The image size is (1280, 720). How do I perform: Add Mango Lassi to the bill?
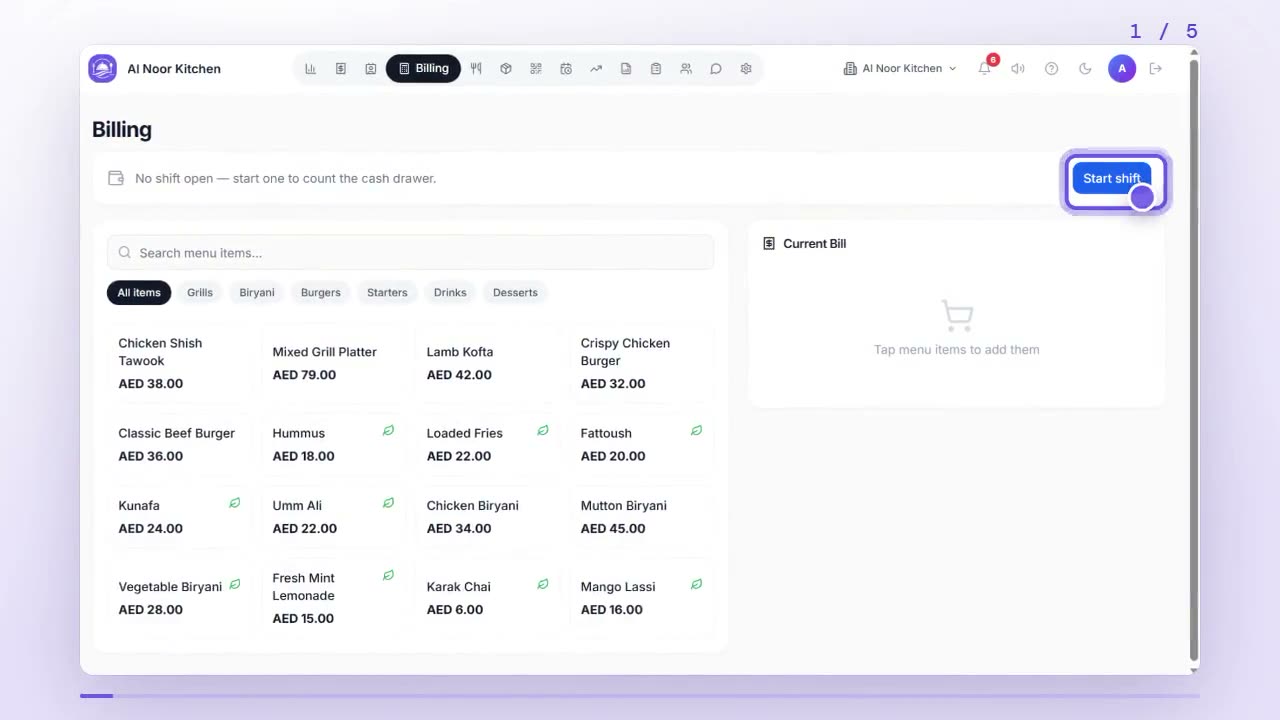(642, 598)
